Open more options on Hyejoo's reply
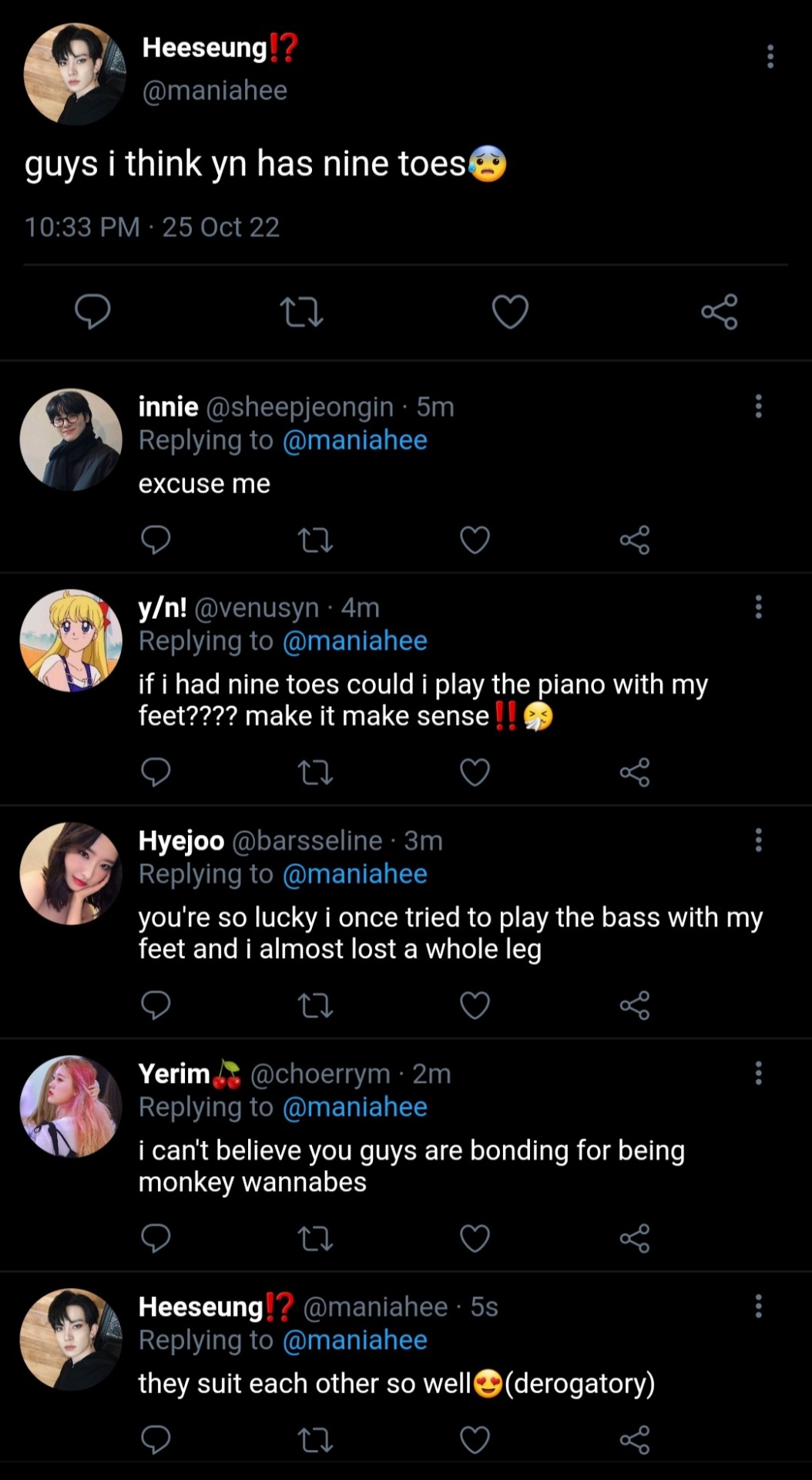The image size is (812, 1480). coord(758,840)
